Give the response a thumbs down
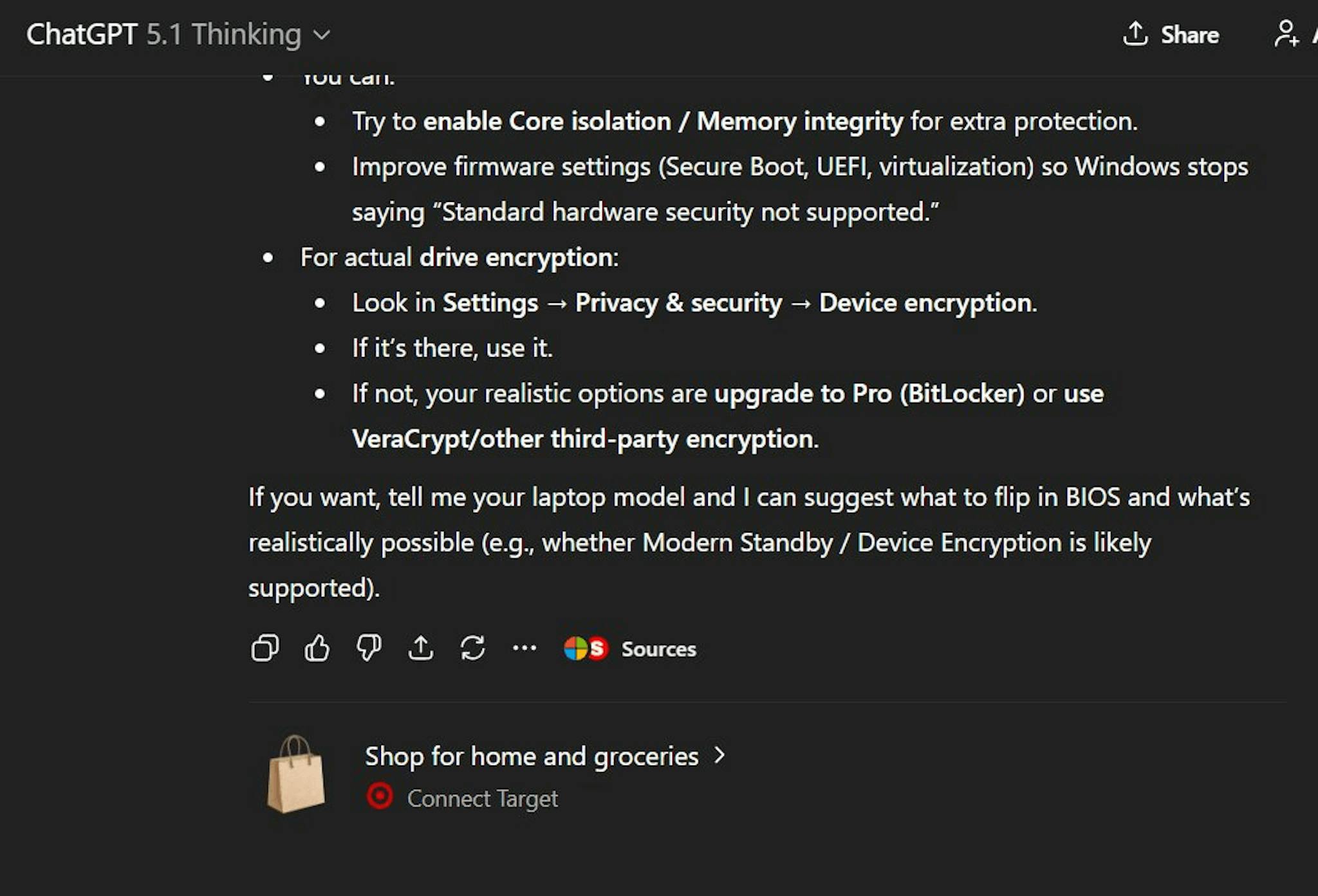The height and width of the screenshot is (896, 1318). point(368,649)
